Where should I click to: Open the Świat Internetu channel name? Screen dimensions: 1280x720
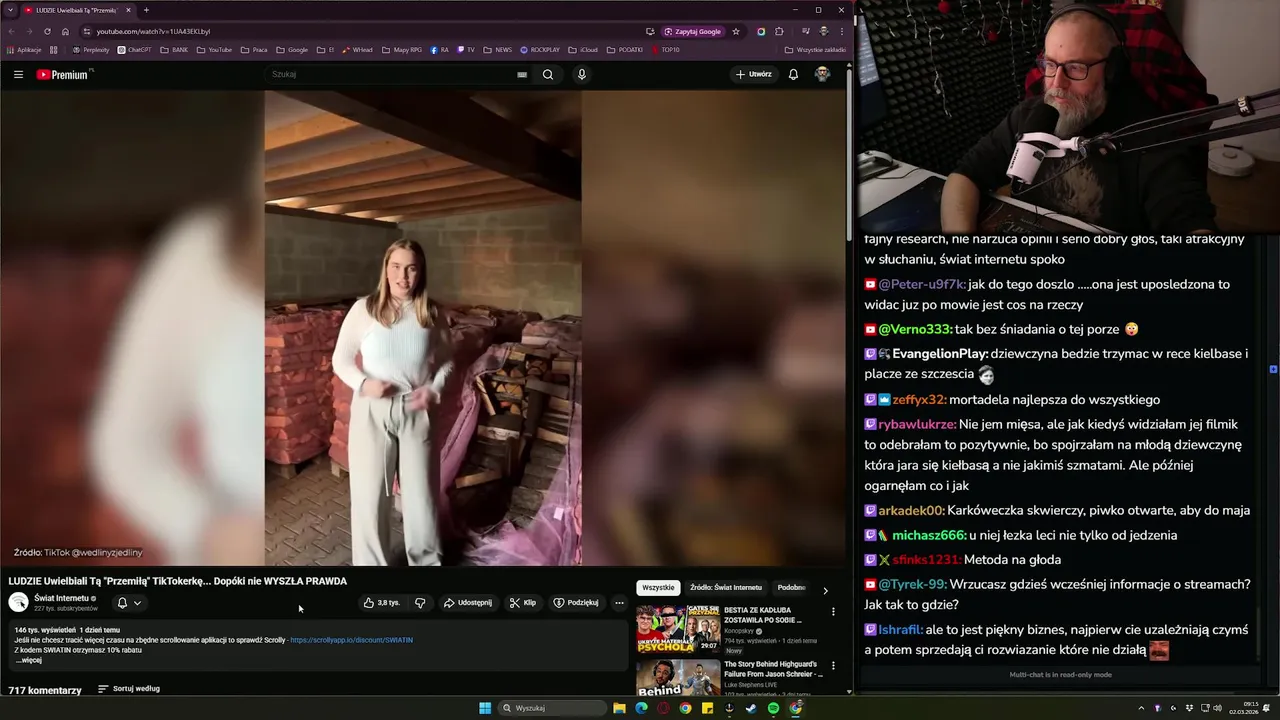[x=62, y=598]
